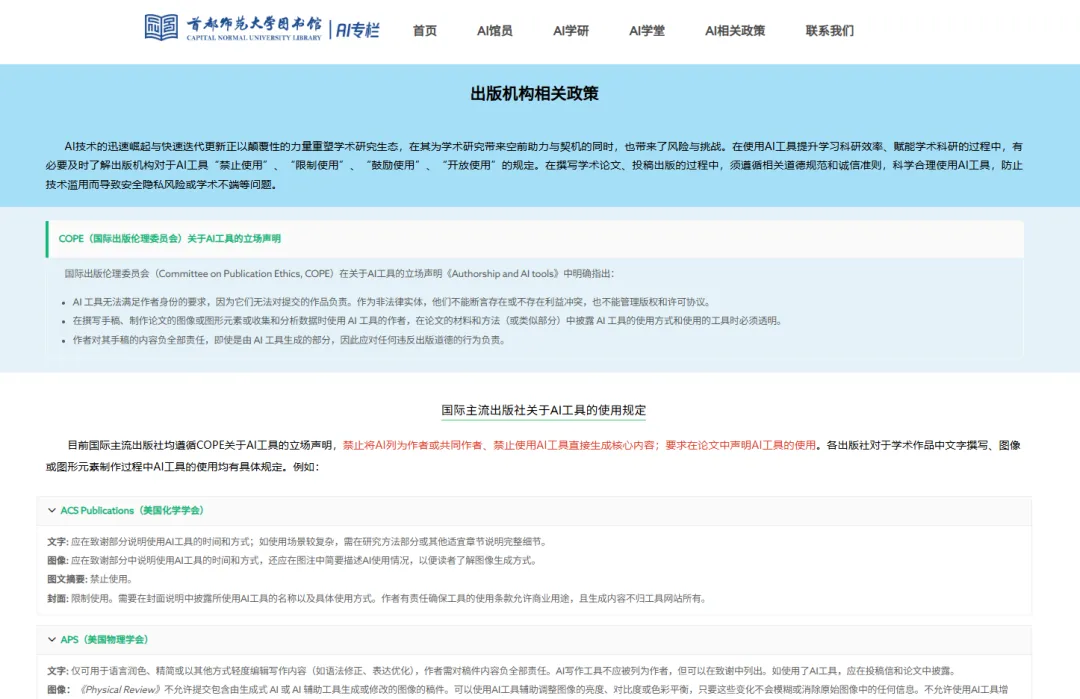
Task: Click the APS（美国物理学会）header title
Action: point(105,640)
